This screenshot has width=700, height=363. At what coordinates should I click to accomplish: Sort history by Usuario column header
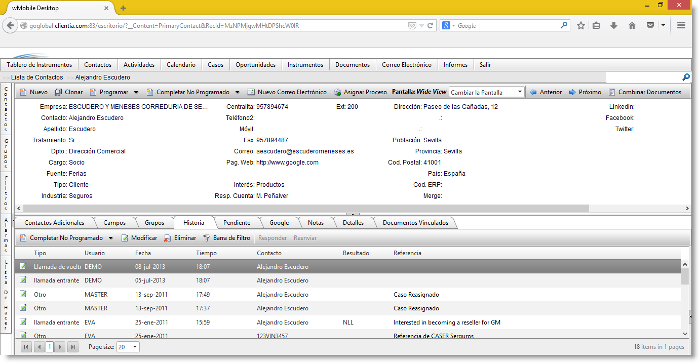[x=95, y=253]
